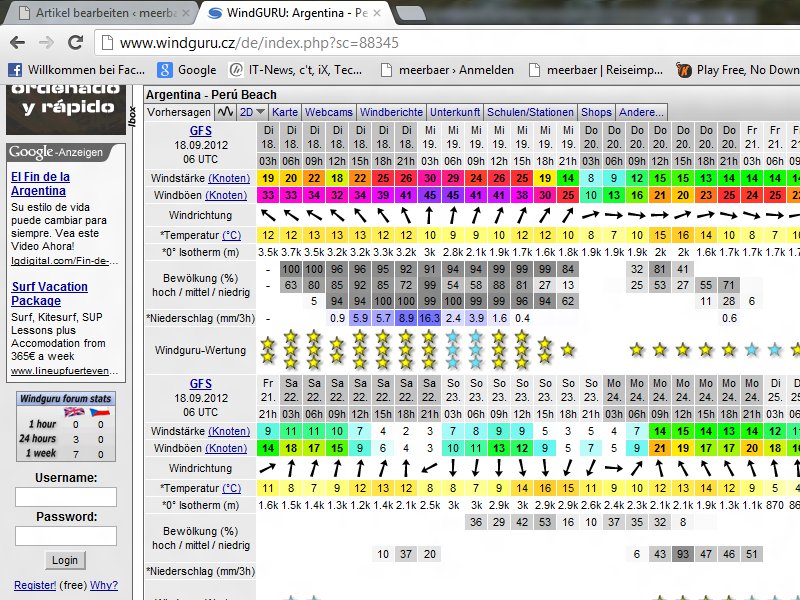
Task: Open the Webcams tab
Action: pos(329,112)
